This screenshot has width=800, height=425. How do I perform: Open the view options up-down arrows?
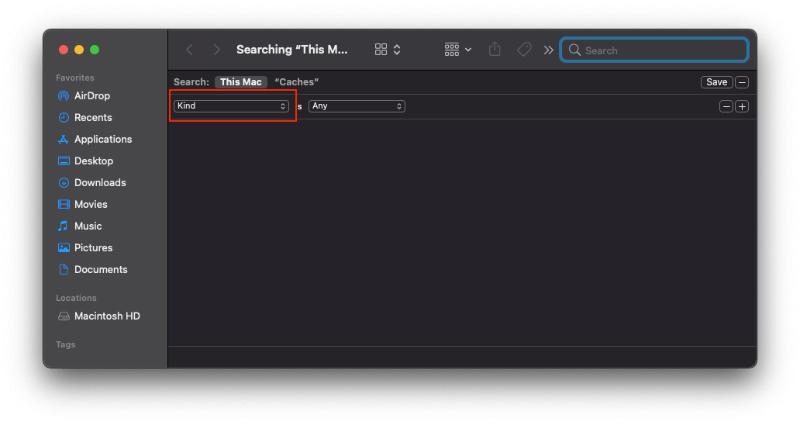coord(397,49)
